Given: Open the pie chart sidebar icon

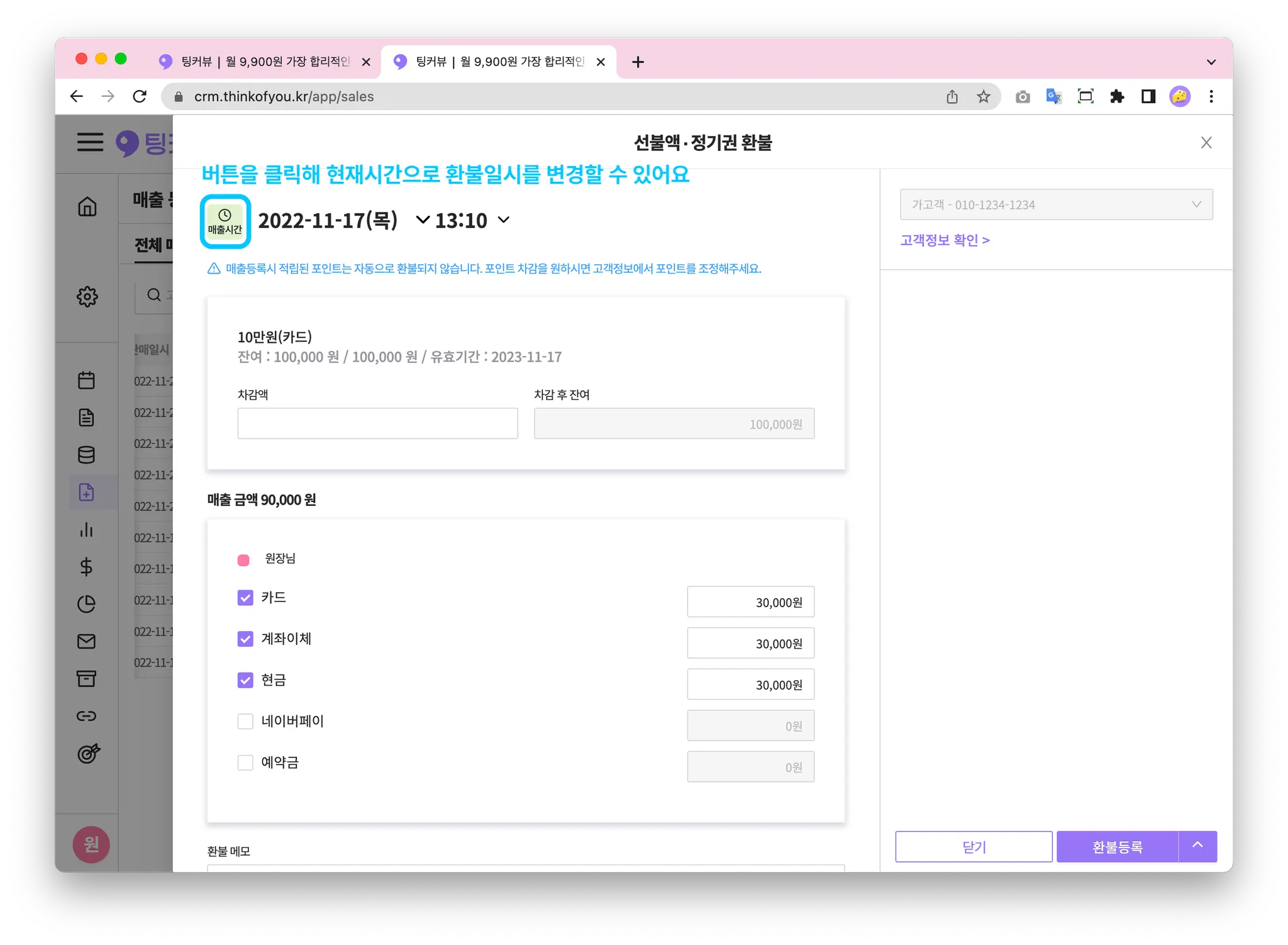Looking at the screenshot, I should pyautogui.click(x=87, y=604).
